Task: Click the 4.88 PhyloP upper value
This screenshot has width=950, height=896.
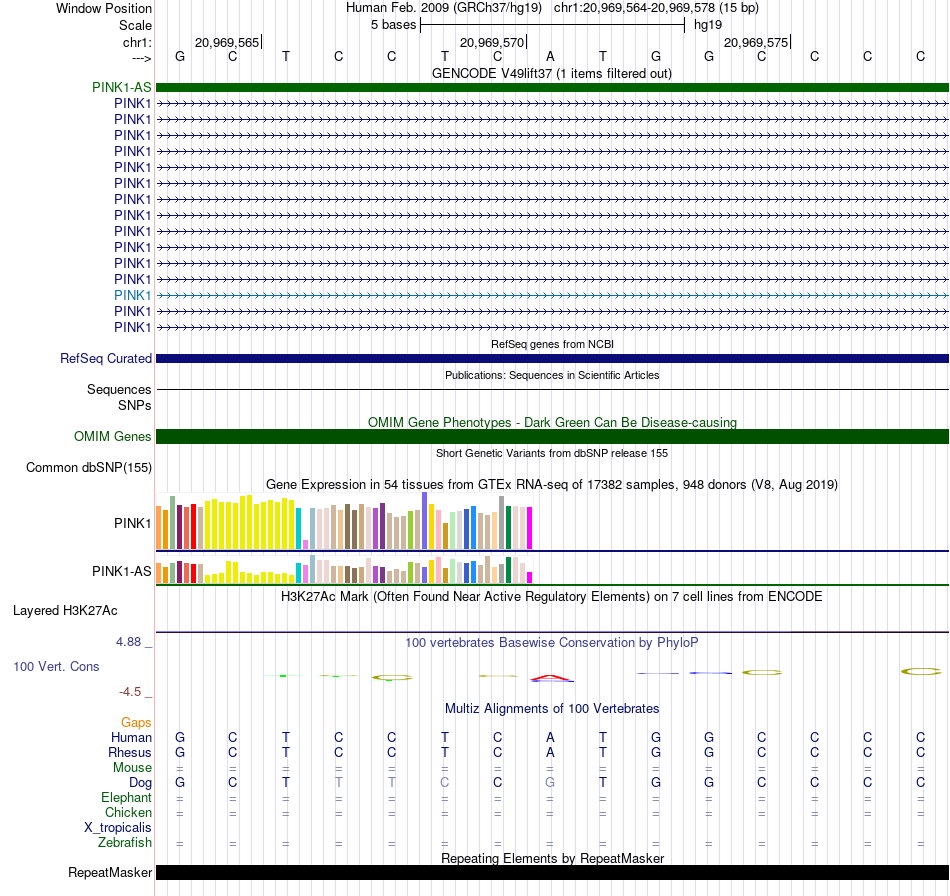Action: click(128, 642)
